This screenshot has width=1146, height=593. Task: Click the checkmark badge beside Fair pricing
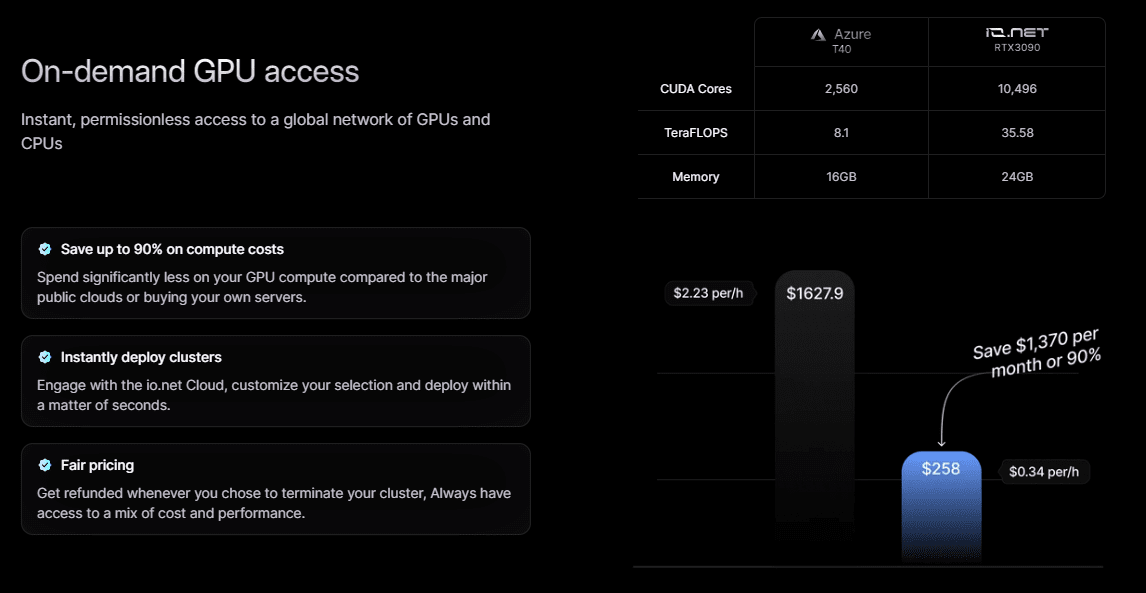tap(45, 465)
